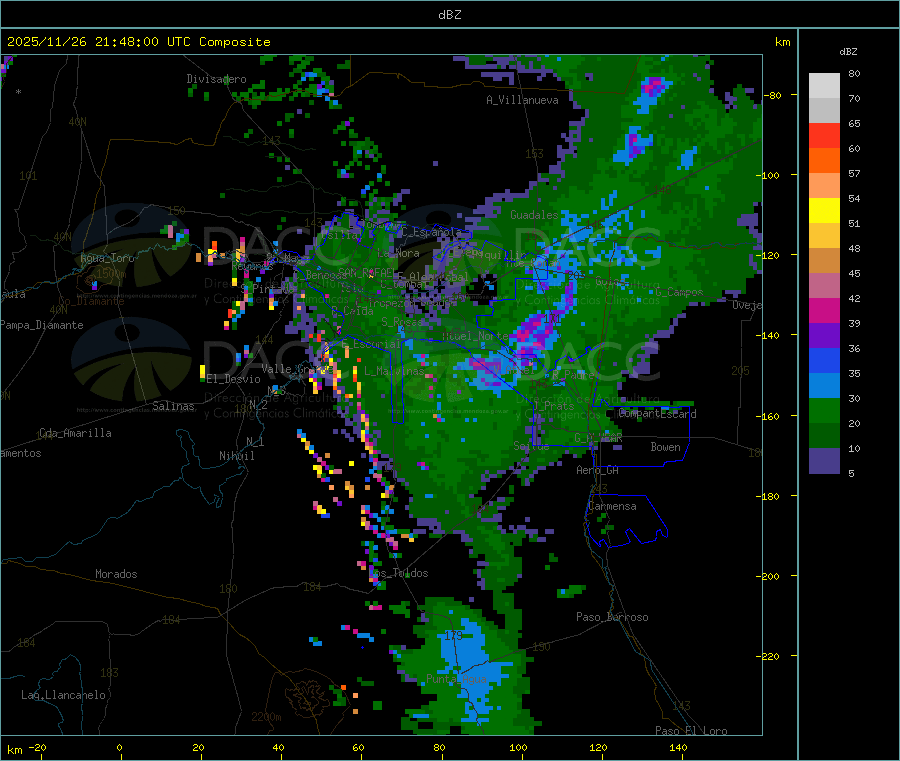Screen dimensions: 900x761
Task: Click the timestamp 2025/11/26 21:48:00 UTC Composite
Action: [x=138, y=42]
